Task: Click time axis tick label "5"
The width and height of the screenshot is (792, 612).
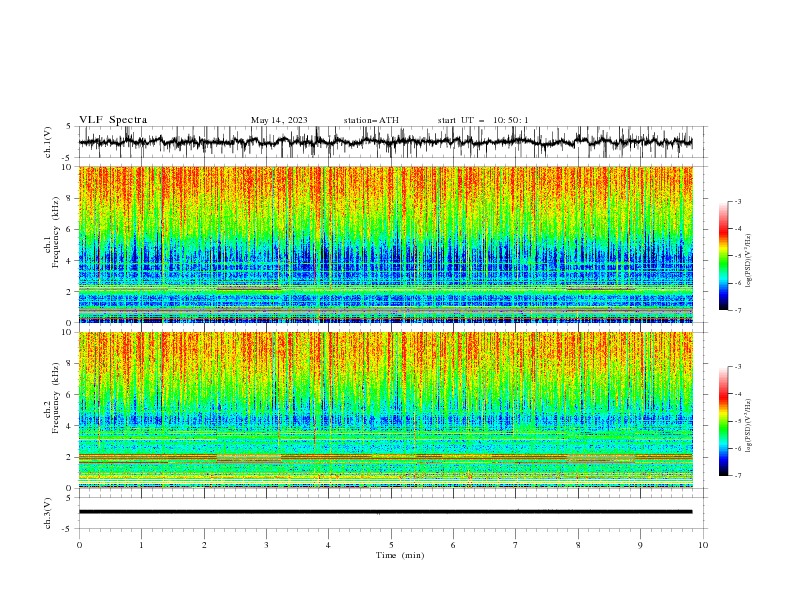Action: (391, 545)
